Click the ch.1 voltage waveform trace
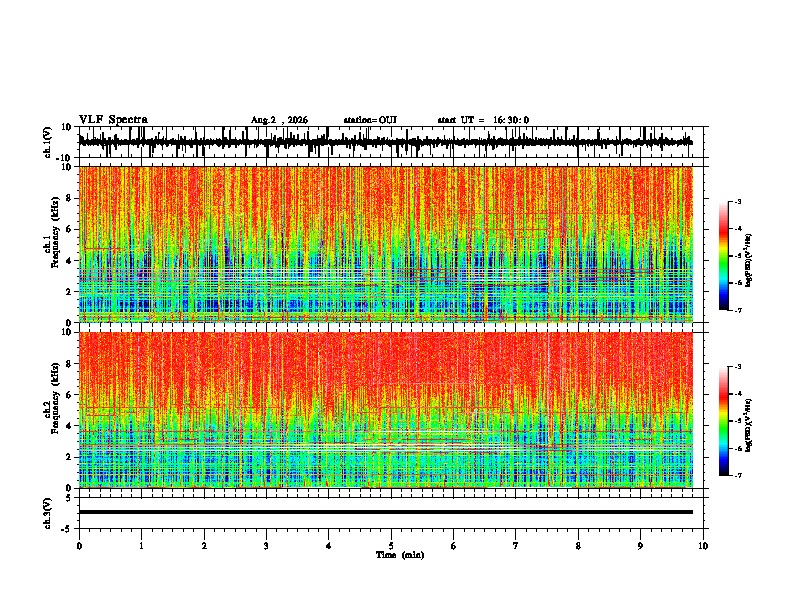Viewport: 792px width, 612px height. [x=386, y=142]
